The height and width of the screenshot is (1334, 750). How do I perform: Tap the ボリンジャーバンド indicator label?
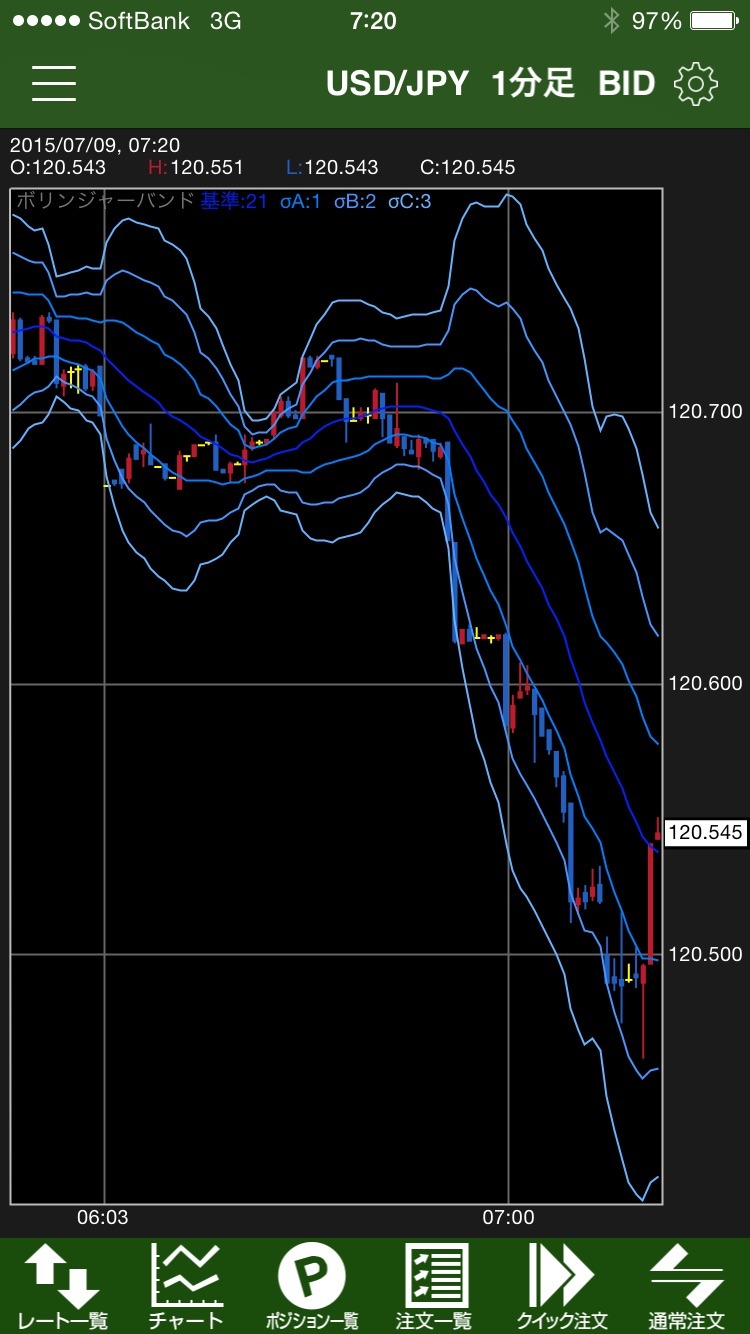pos(105,201)
